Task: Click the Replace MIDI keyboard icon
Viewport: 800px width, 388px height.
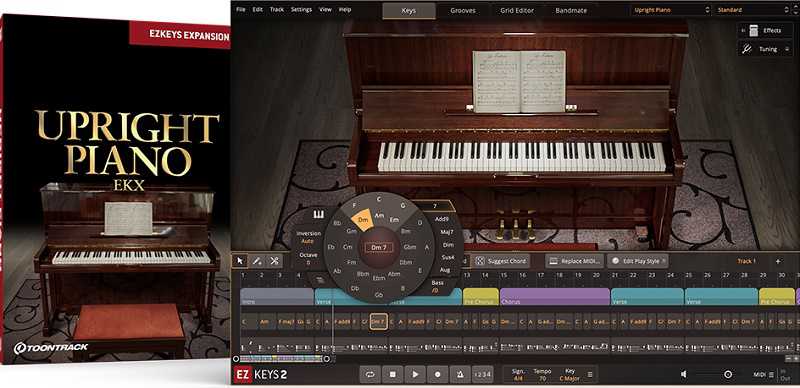Action: pos(553,261)
